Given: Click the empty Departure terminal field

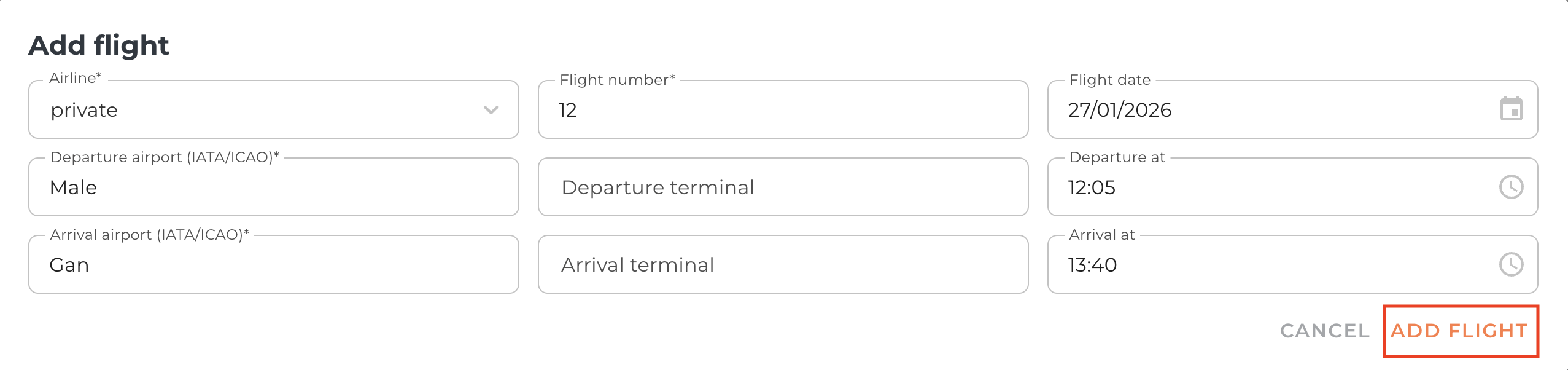Looking at the screenshot, I should pos(783,187).
